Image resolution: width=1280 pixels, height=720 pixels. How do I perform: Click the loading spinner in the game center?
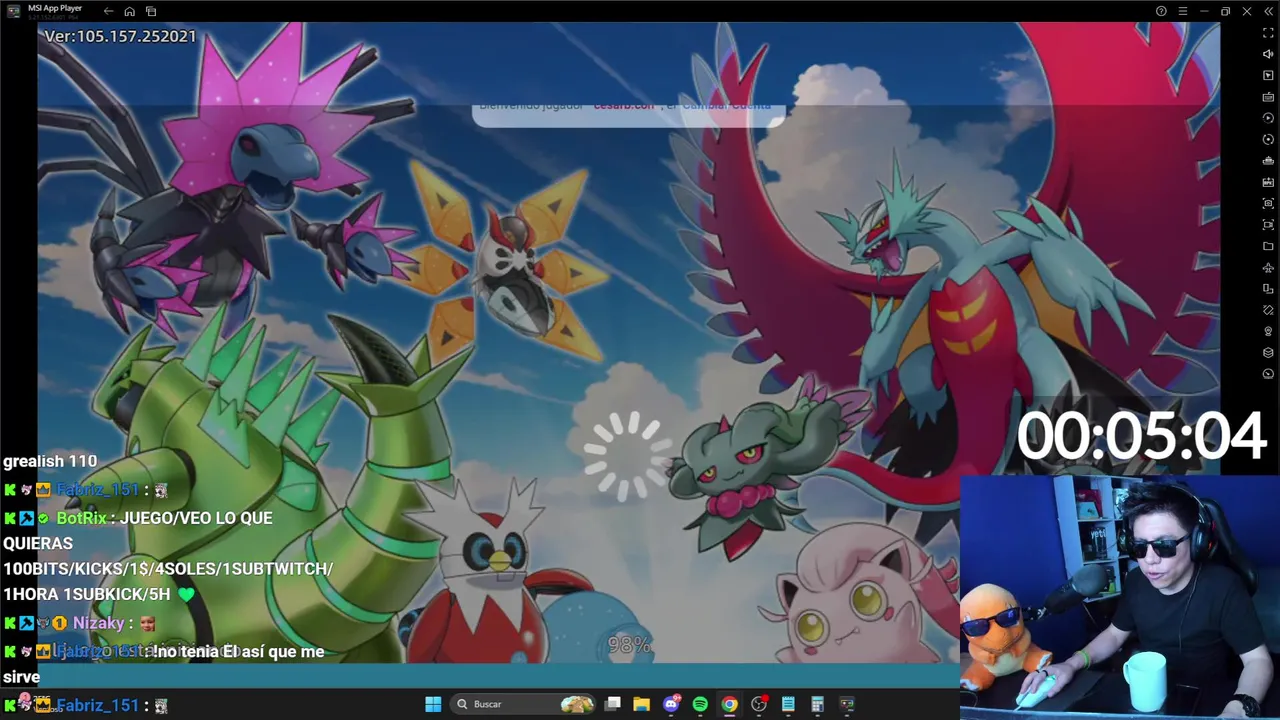tap(629, 456)
